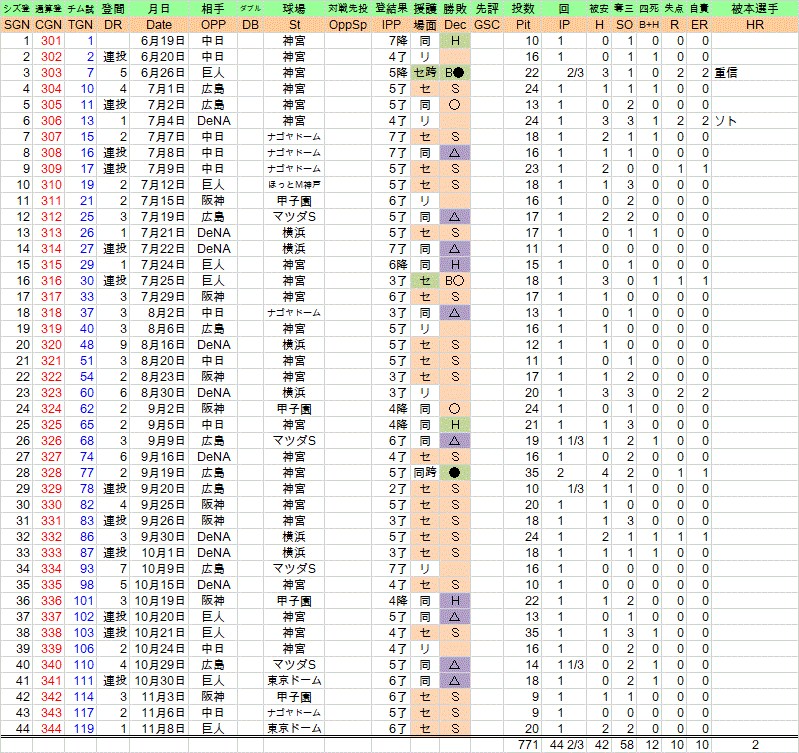Click the SGN column header
Viewport: 799px width, 753px height.
[17, 25]
